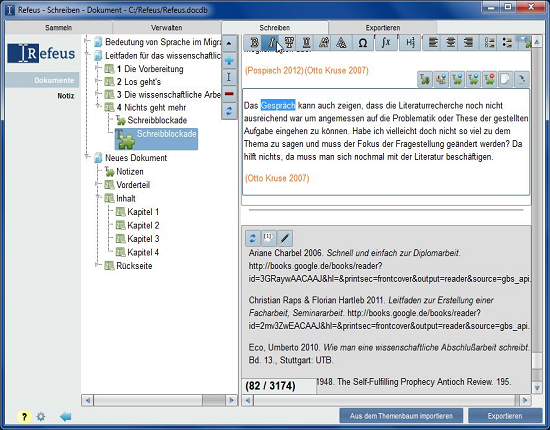Viewport: 550px width, 430px height.
Task: Click the small arrow icon after the page icon
Action: pos(522,79)
